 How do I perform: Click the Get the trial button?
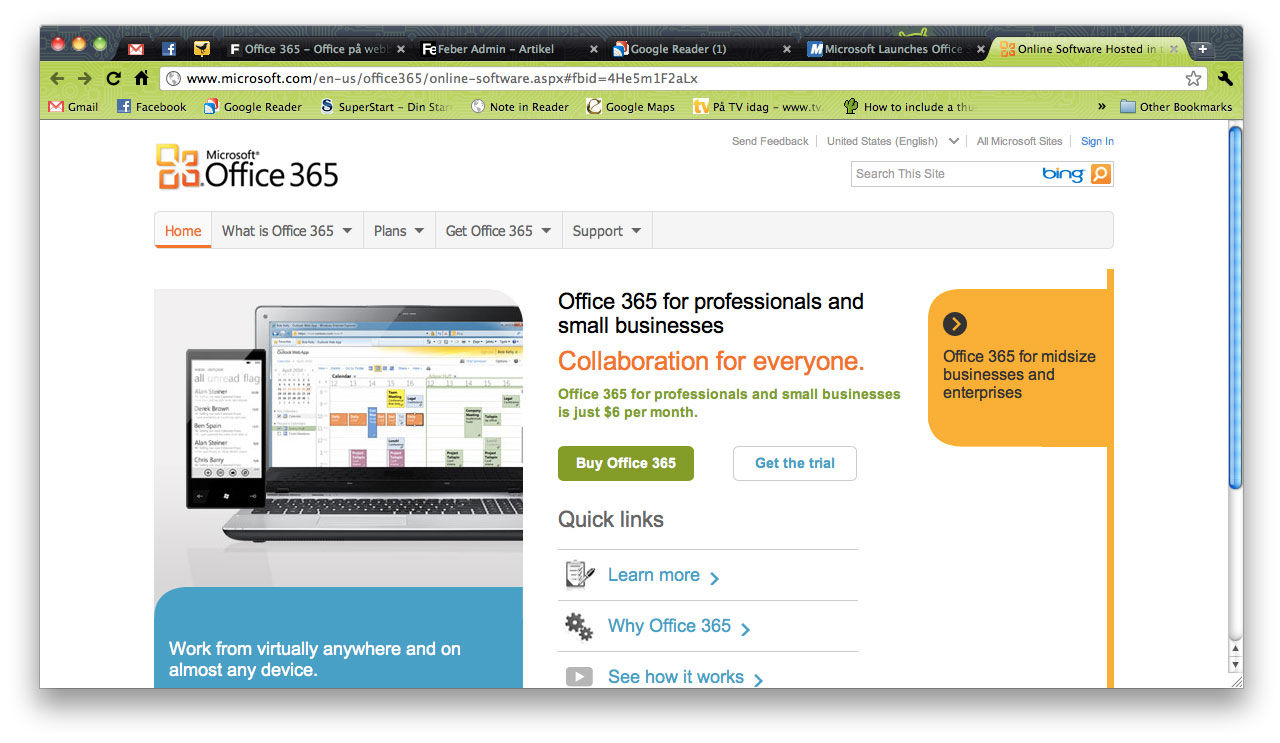pos(795,463)
